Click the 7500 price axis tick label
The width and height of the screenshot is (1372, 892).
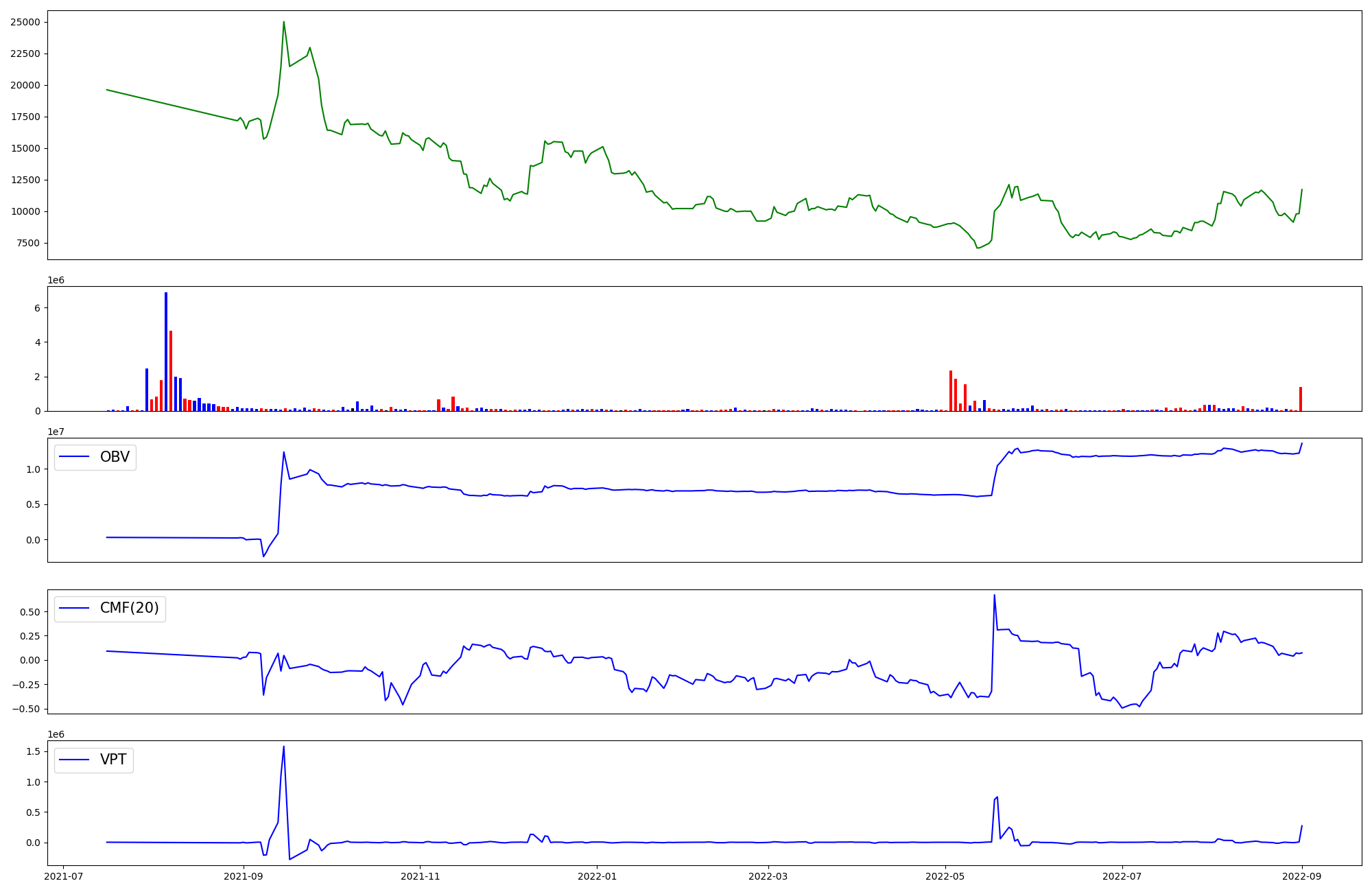28,243
